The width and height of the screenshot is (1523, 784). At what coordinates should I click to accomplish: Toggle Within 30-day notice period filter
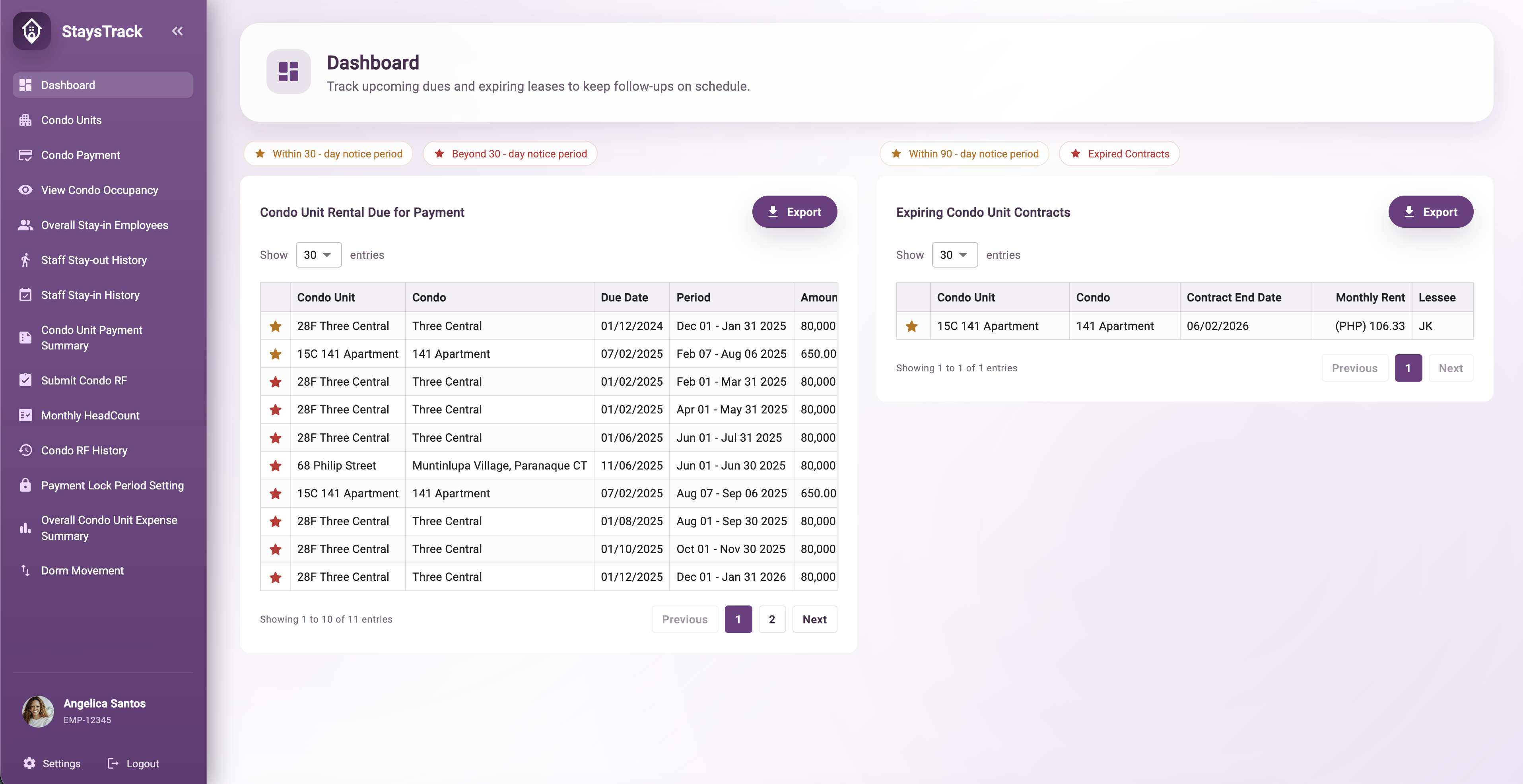click(x=328, y=154)
